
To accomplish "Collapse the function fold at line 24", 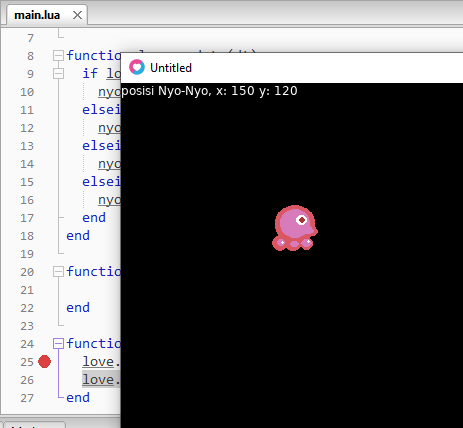I will pyautogui.click(x=58, y=343).
